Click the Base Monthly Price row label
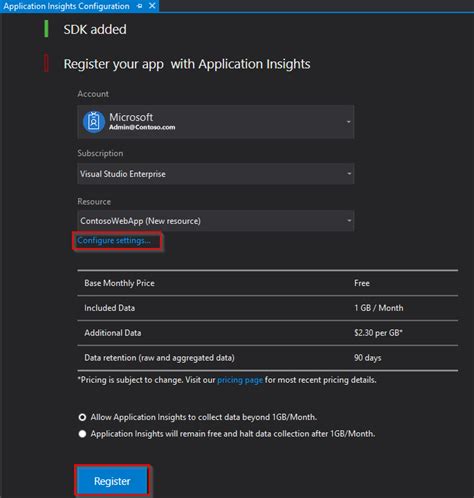The width and height of the screenshot is (474, 498). tap(119, 283)
